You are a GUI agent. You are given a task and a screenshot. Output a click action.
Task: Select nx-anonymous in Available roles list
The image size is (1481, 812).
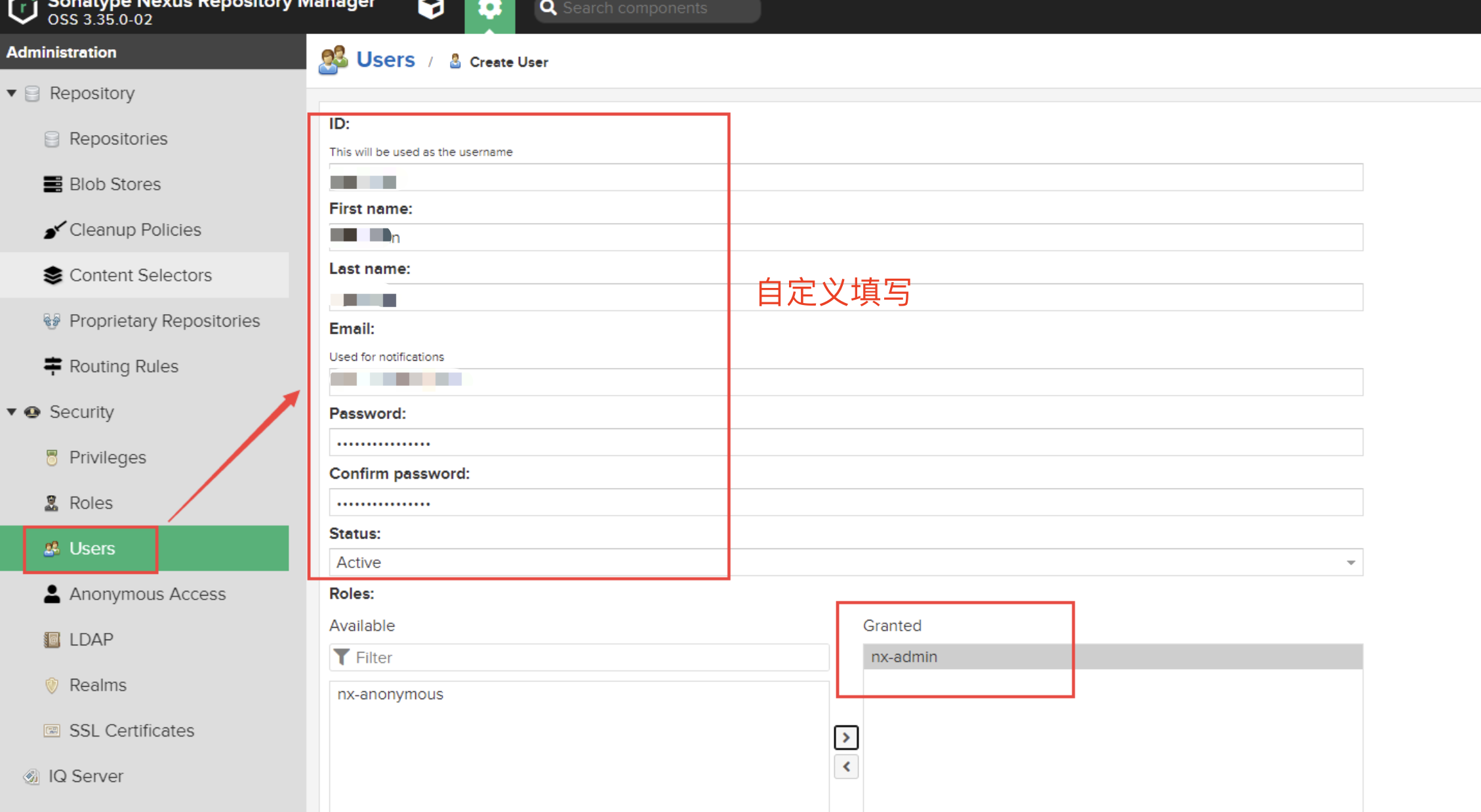(x=390, y=694)
